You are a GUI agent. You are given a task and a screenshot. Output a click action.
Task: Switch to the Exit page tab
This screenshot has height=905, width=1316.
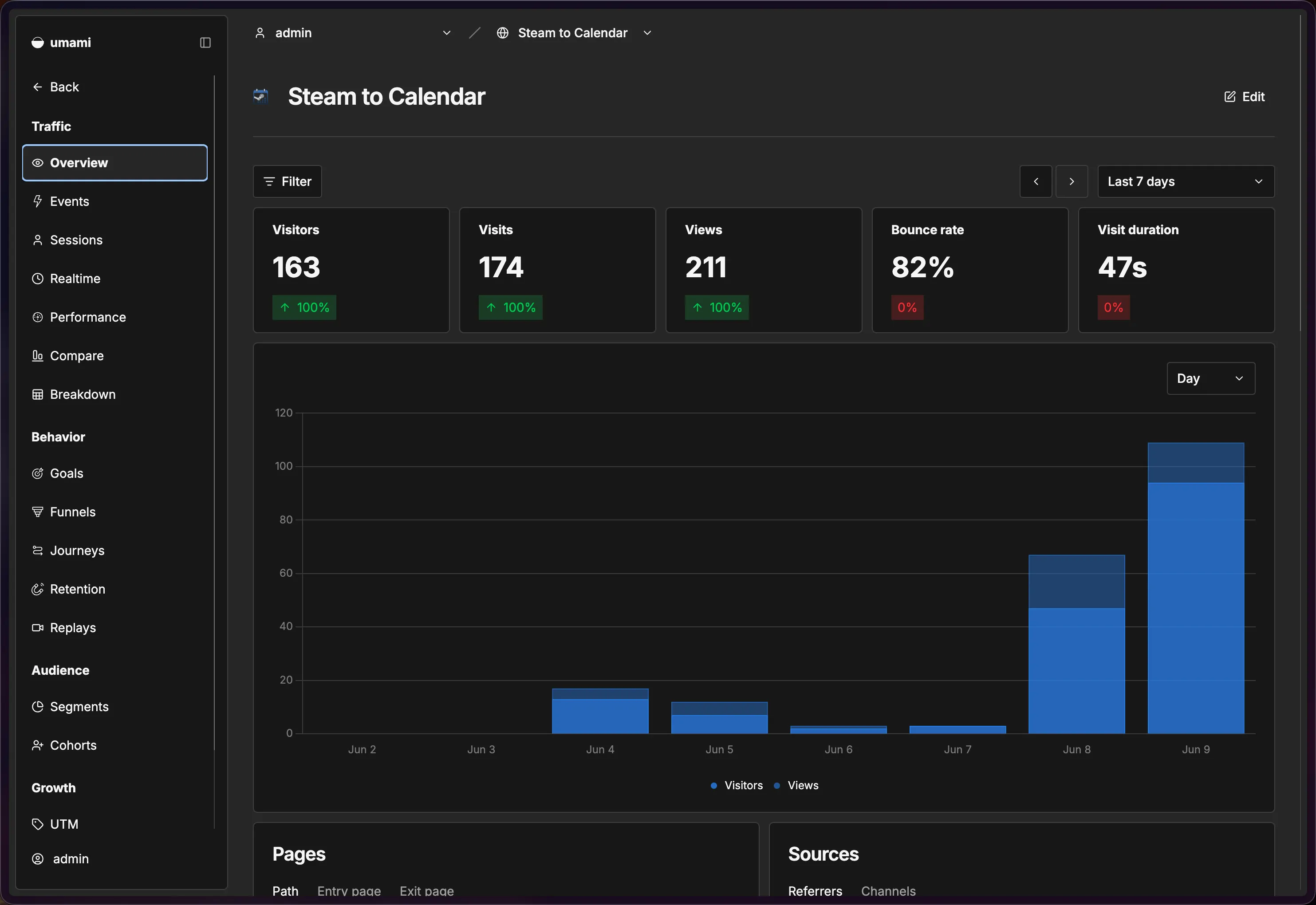(x=427, y=891)
